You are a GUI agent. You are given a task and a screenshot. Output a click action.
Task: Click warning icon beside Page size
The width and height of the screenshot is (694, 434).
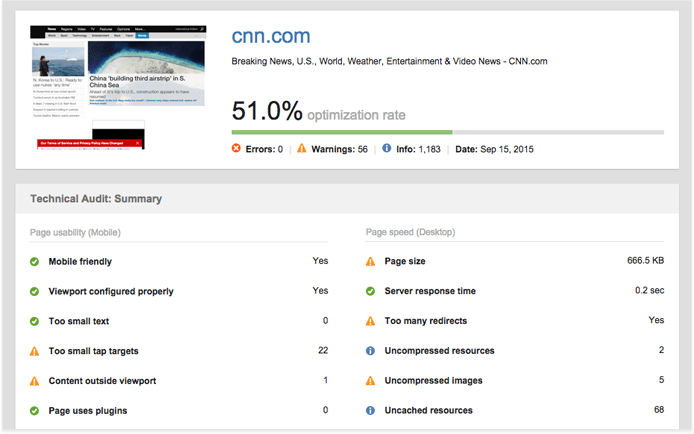point(370,261)
